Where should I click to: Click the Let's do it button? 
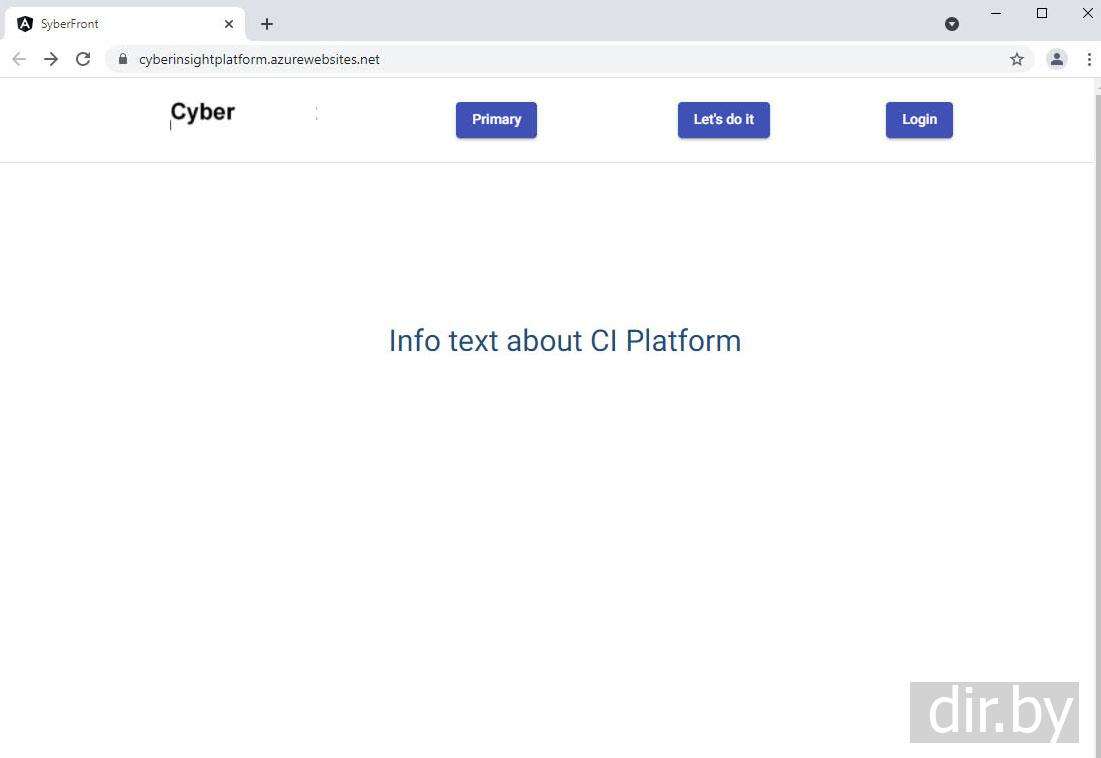(724, 120)
